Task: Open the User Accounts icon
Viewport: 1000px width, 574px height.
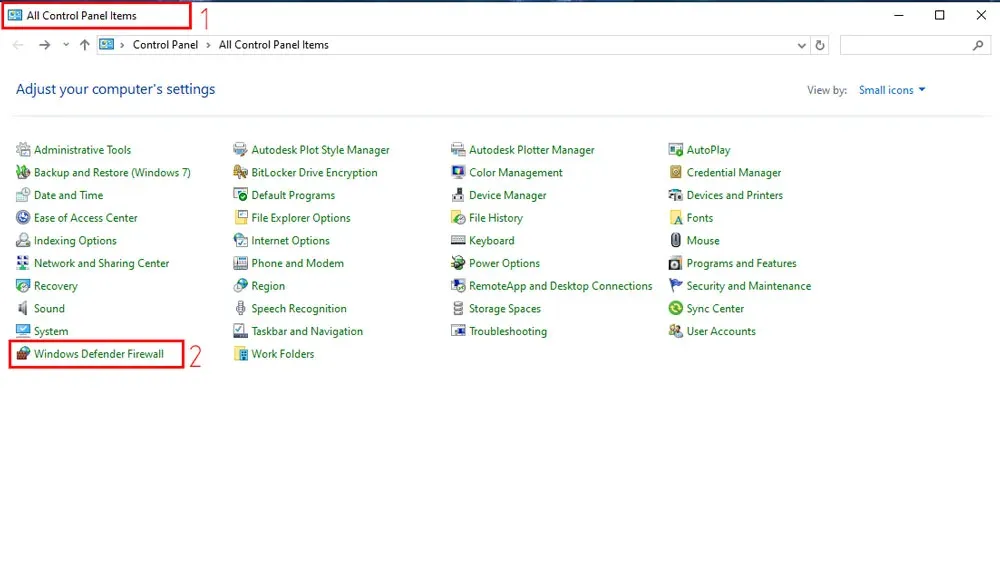Action: (x=675, y=331)
